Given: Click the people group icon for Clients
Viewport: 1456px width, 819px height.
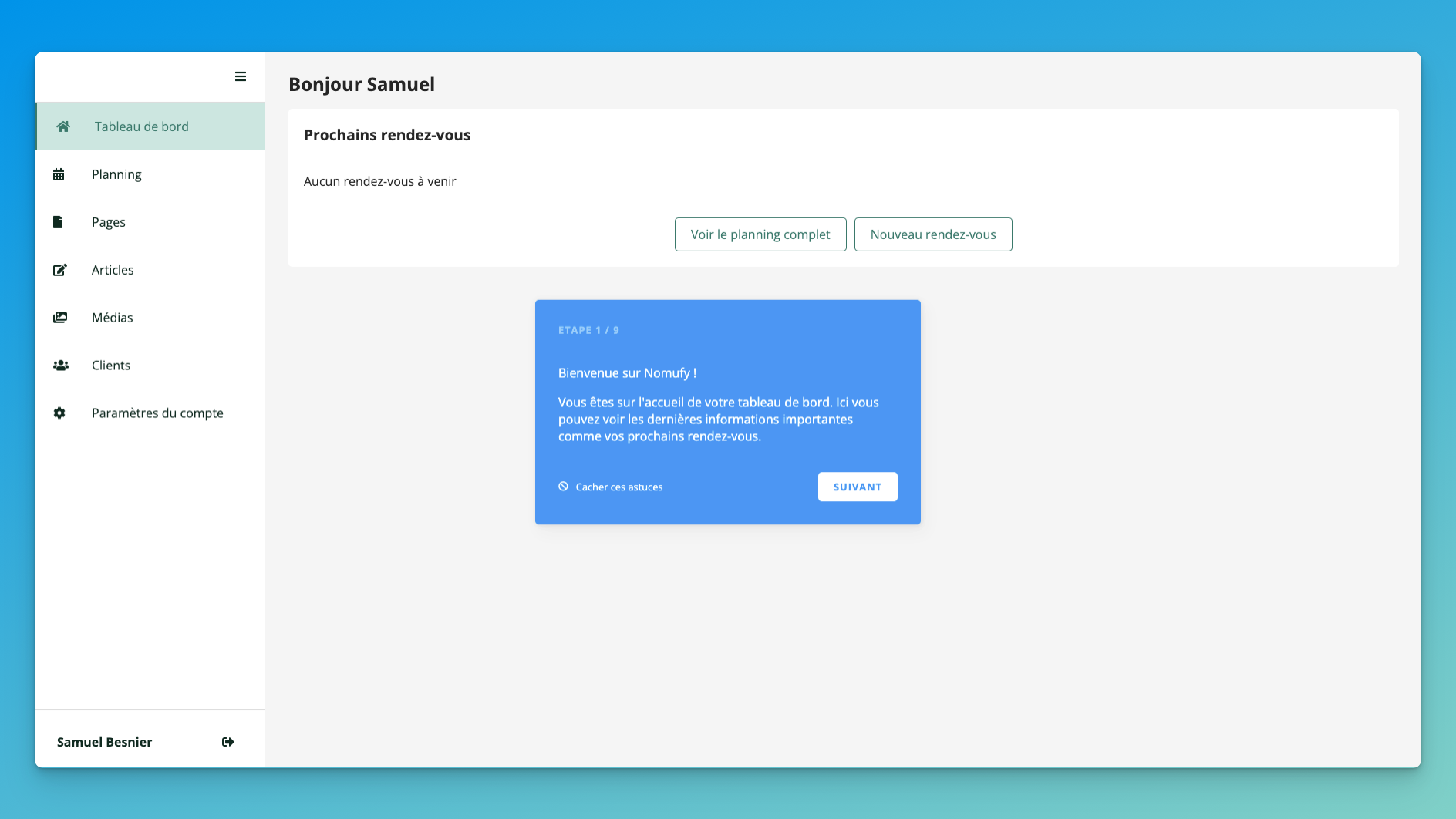Looking at the screenshot, I should click(60, 366).
